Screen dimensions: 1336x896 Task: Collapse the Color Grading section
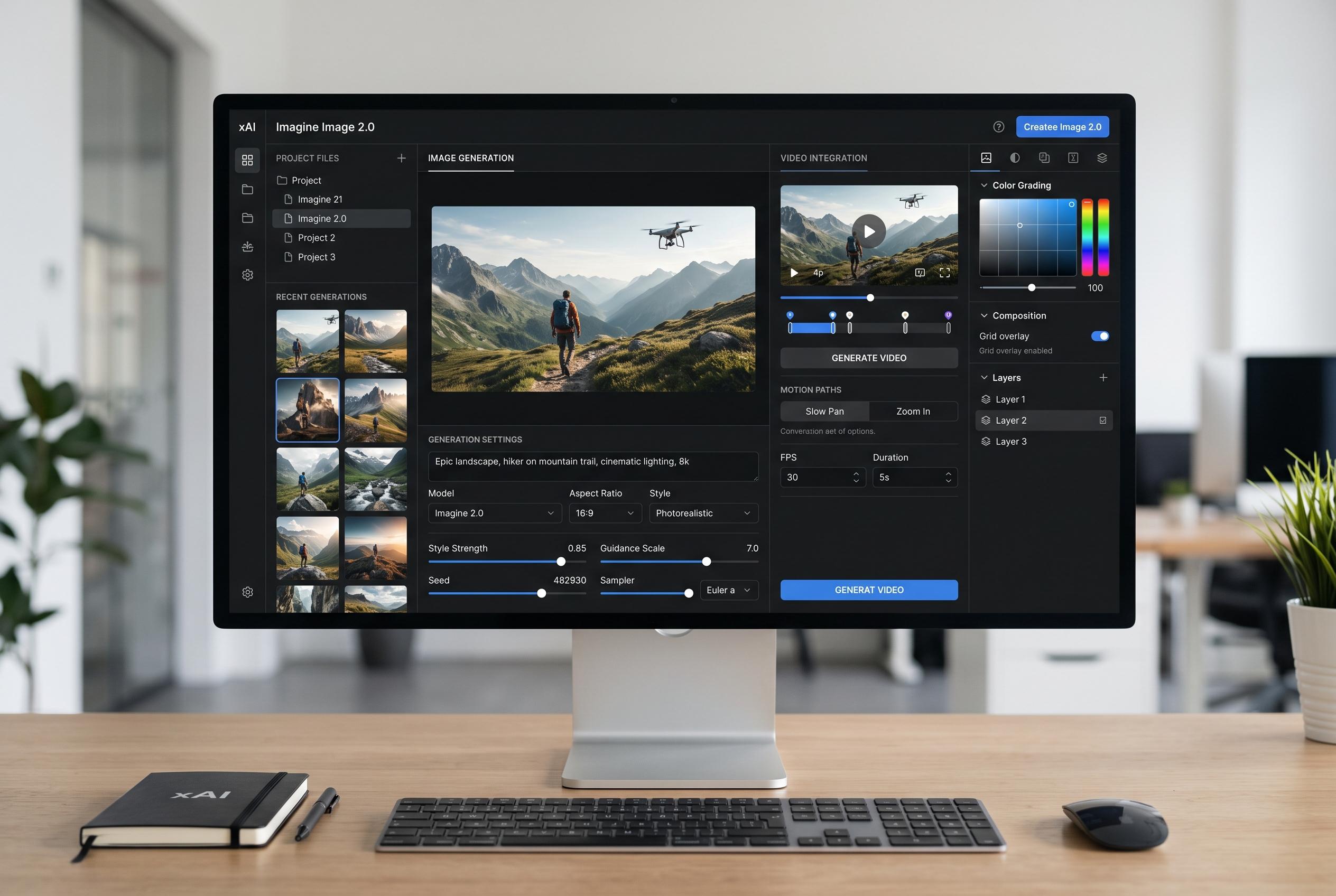[x=984, y=185]
